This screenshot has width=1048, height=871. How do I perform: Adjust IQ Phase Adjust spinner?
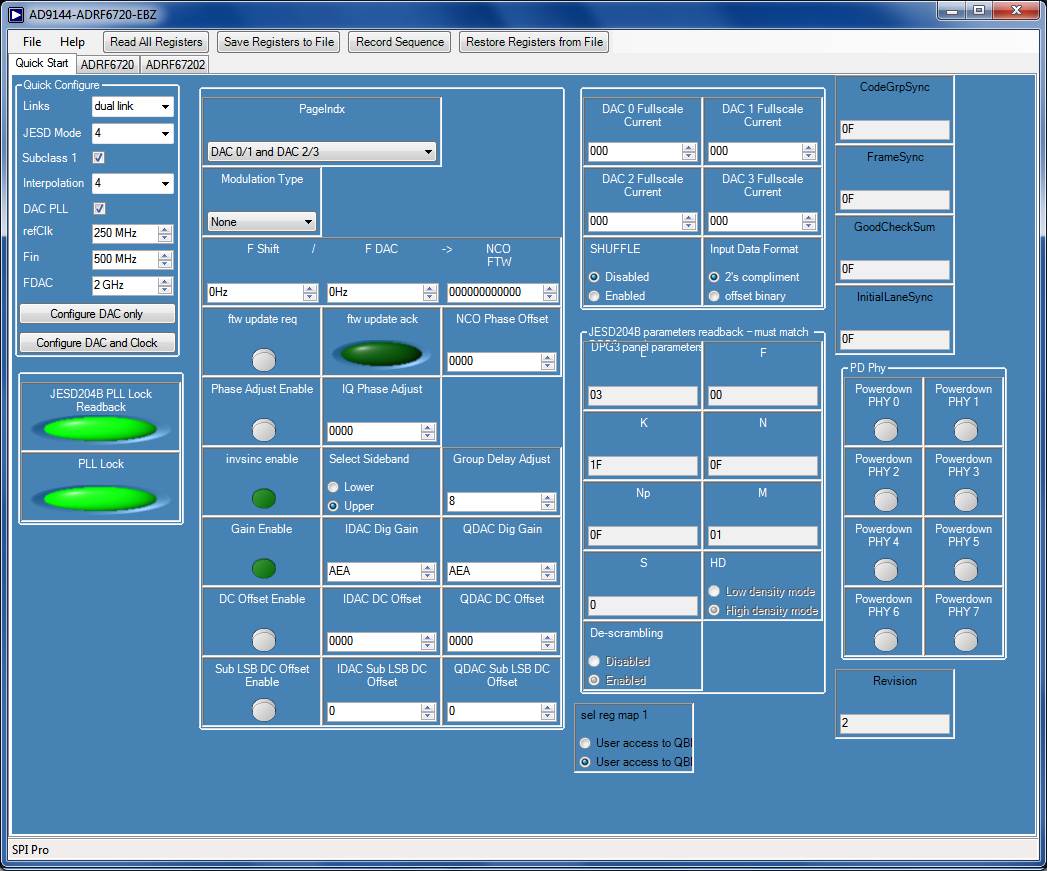click(x=428, y=432)
